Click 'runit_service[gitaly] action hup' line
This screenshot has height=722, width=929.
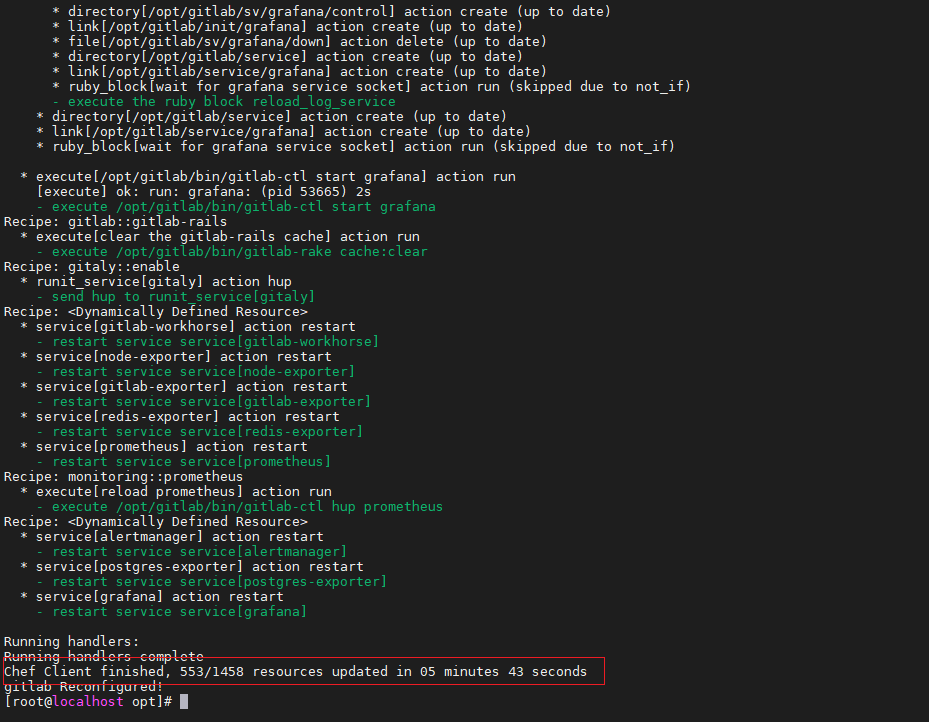pos(156,281)
